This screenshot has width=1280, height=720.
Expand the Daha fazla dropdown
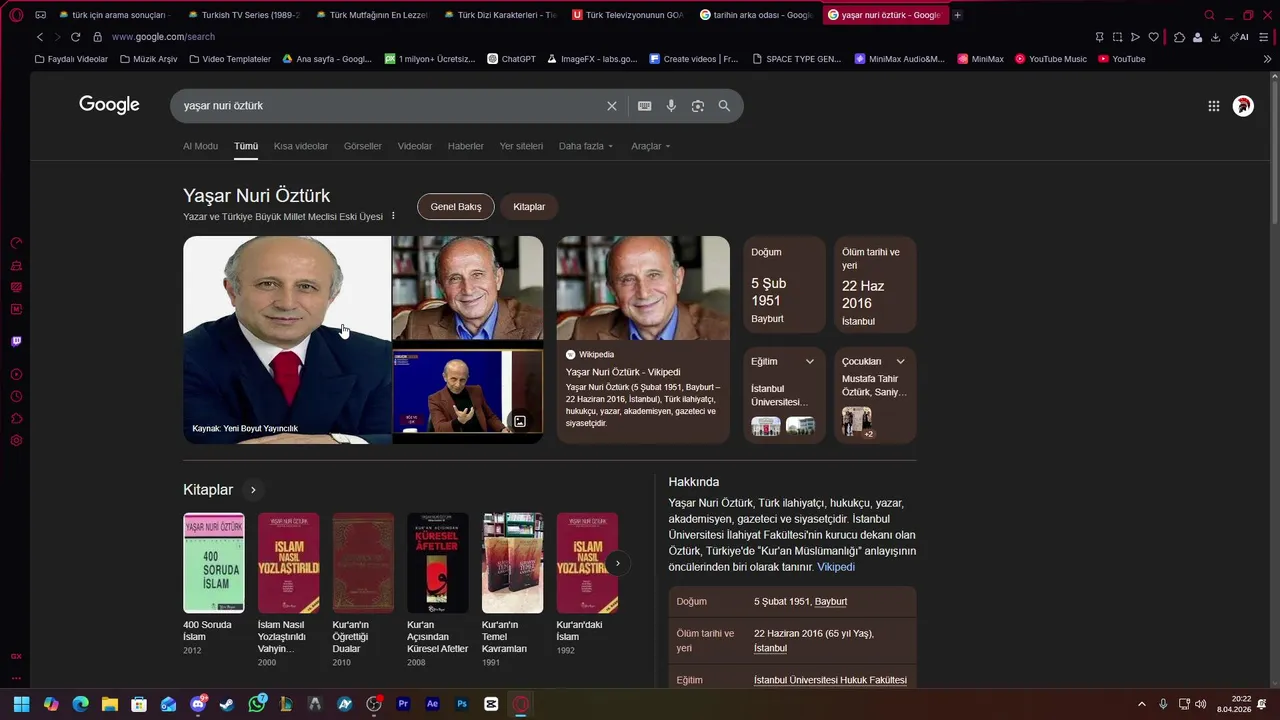(x=586, y=146)
